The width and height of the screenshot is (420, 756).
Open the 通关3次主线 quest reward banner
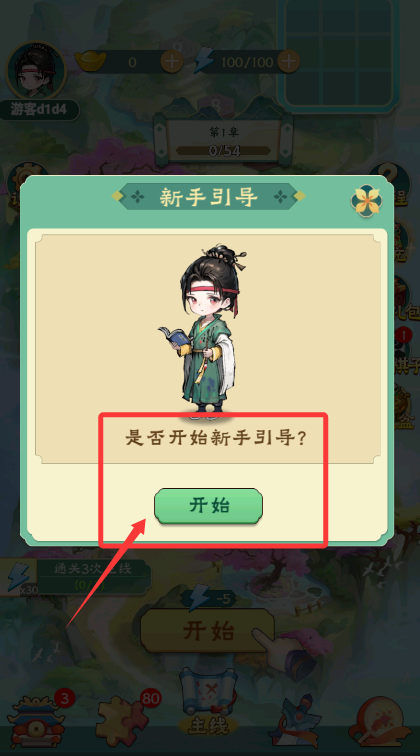(76, 577)
